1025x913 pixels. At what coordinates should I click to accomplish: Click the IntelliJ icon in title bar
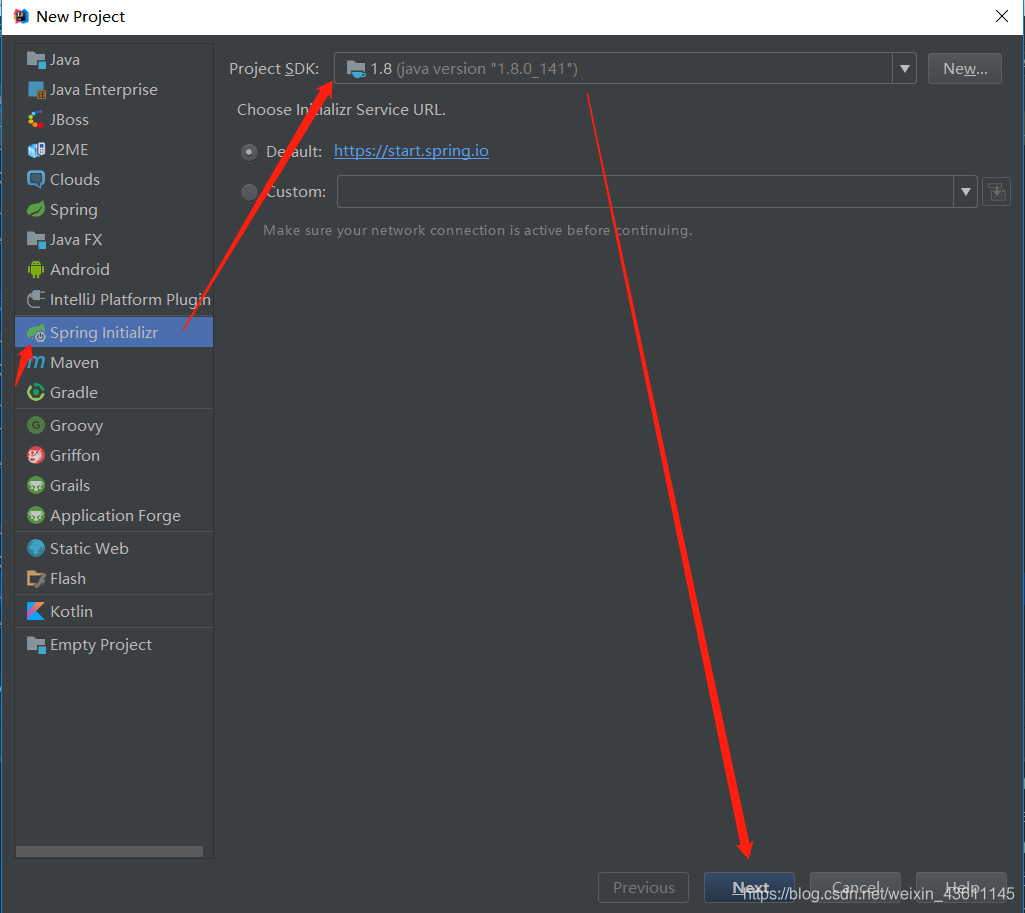point(21,16)
